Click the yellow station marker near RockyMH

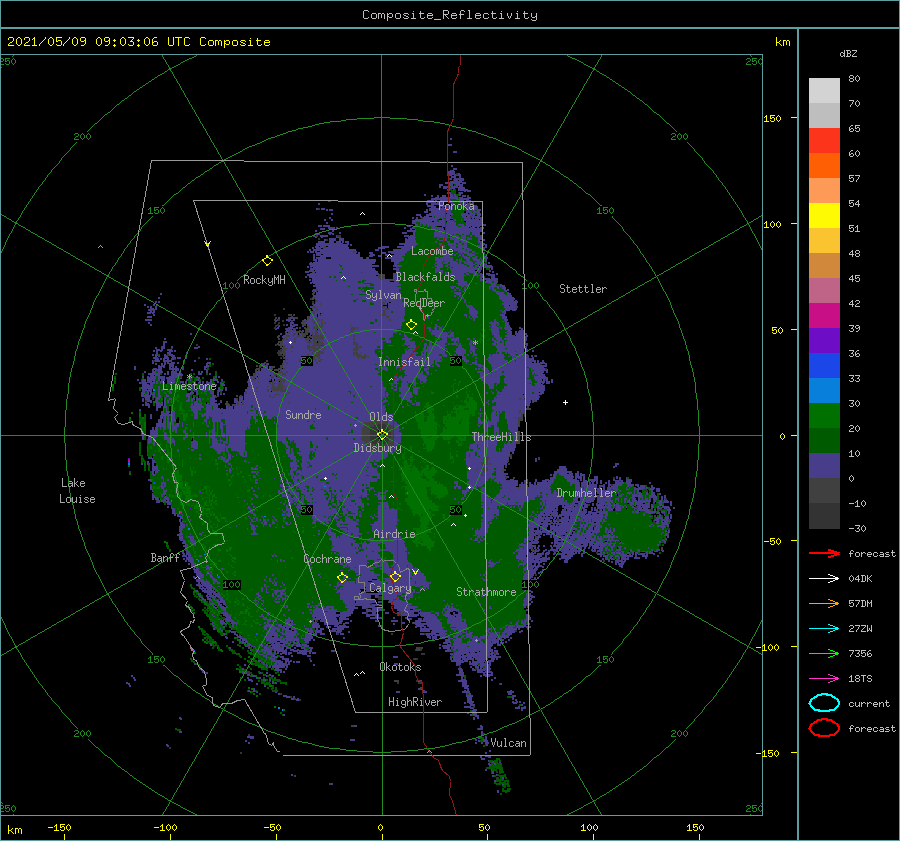267,261
